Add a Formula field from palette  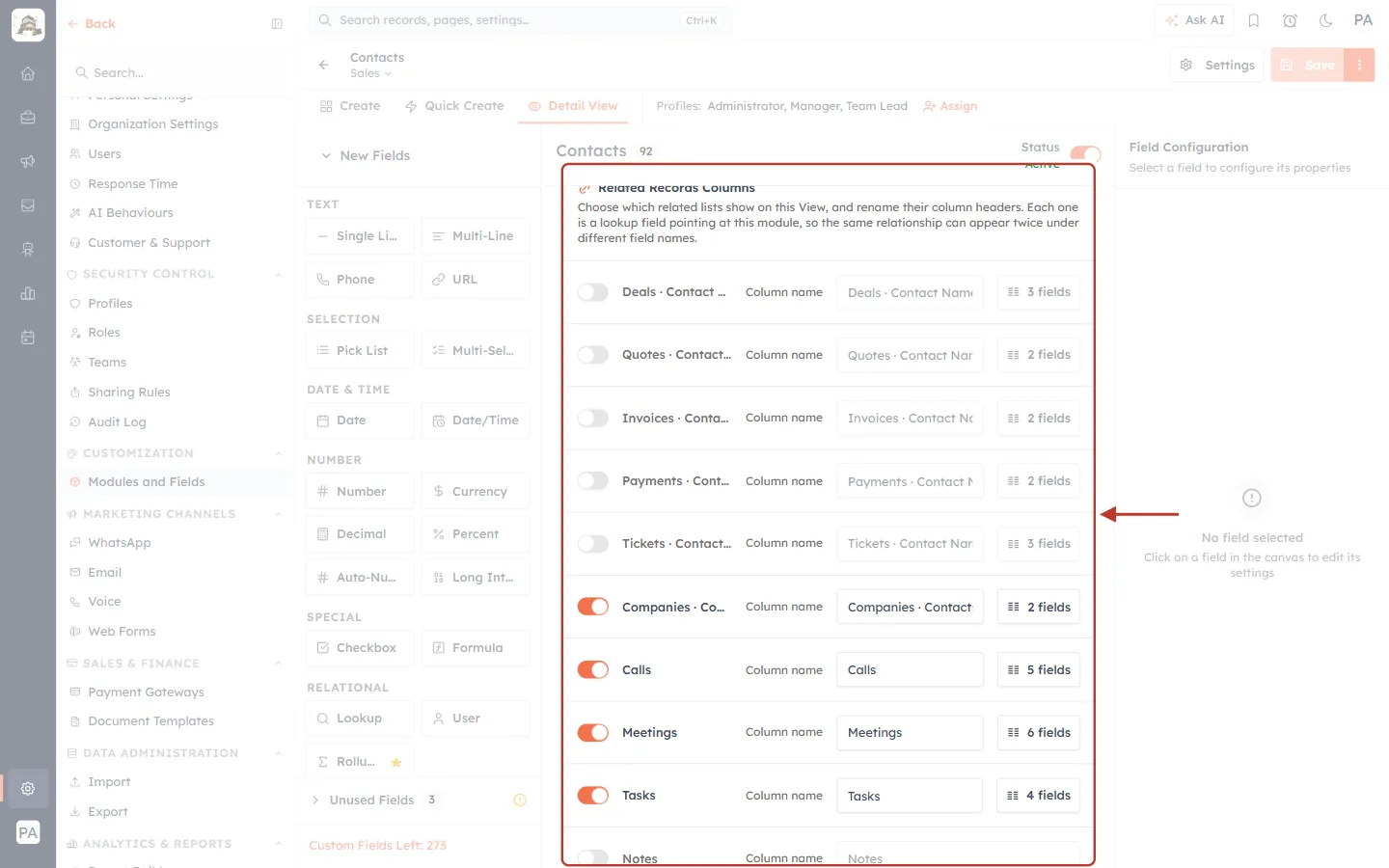point(476,648)
